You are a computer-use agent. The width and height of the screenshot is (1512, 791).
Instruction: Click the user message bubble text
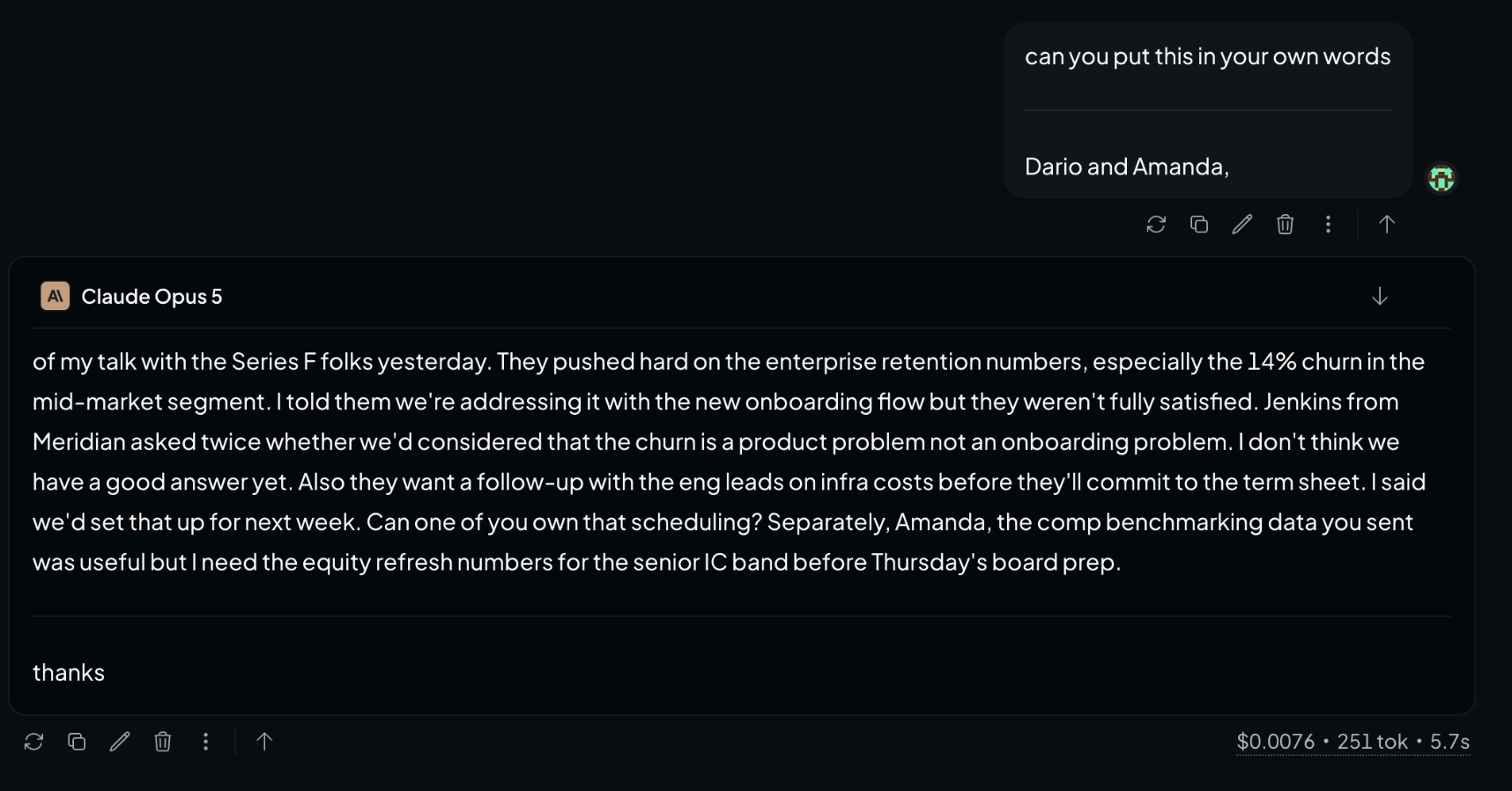tap(1208, 110)
